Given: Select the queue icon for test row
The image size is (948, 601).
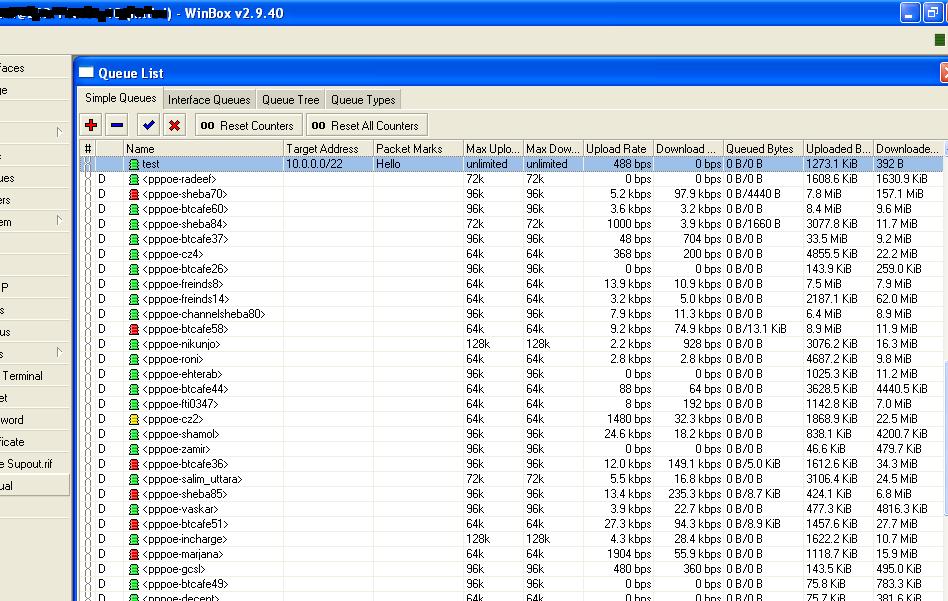Looking at the screenshot, I should point(134,164).
